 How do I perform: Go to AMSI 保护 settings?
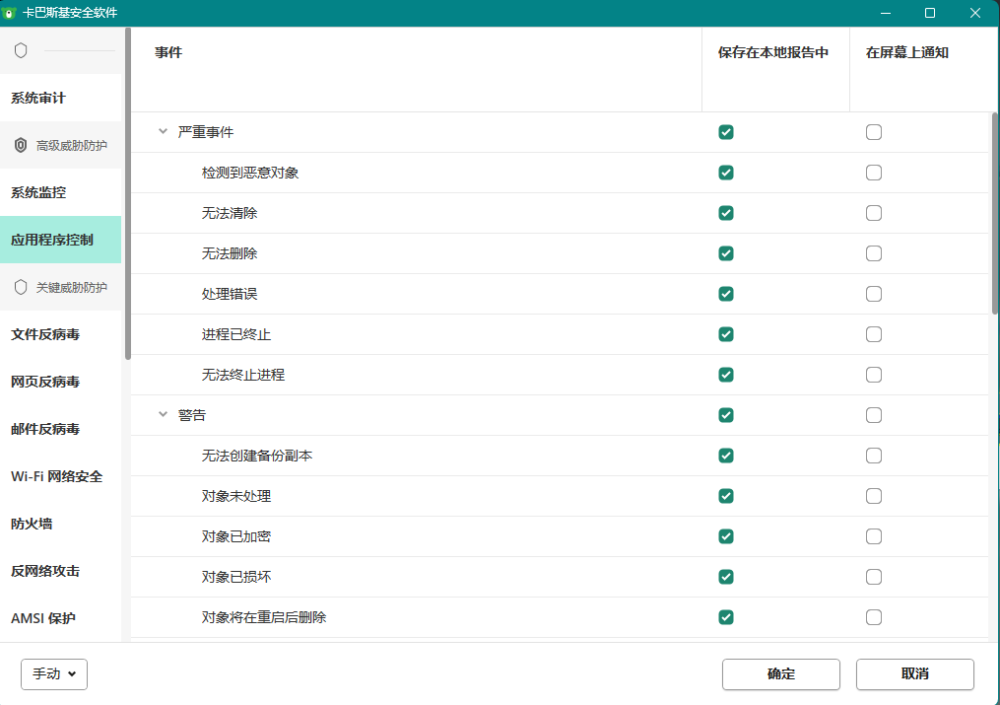[43, 618]
